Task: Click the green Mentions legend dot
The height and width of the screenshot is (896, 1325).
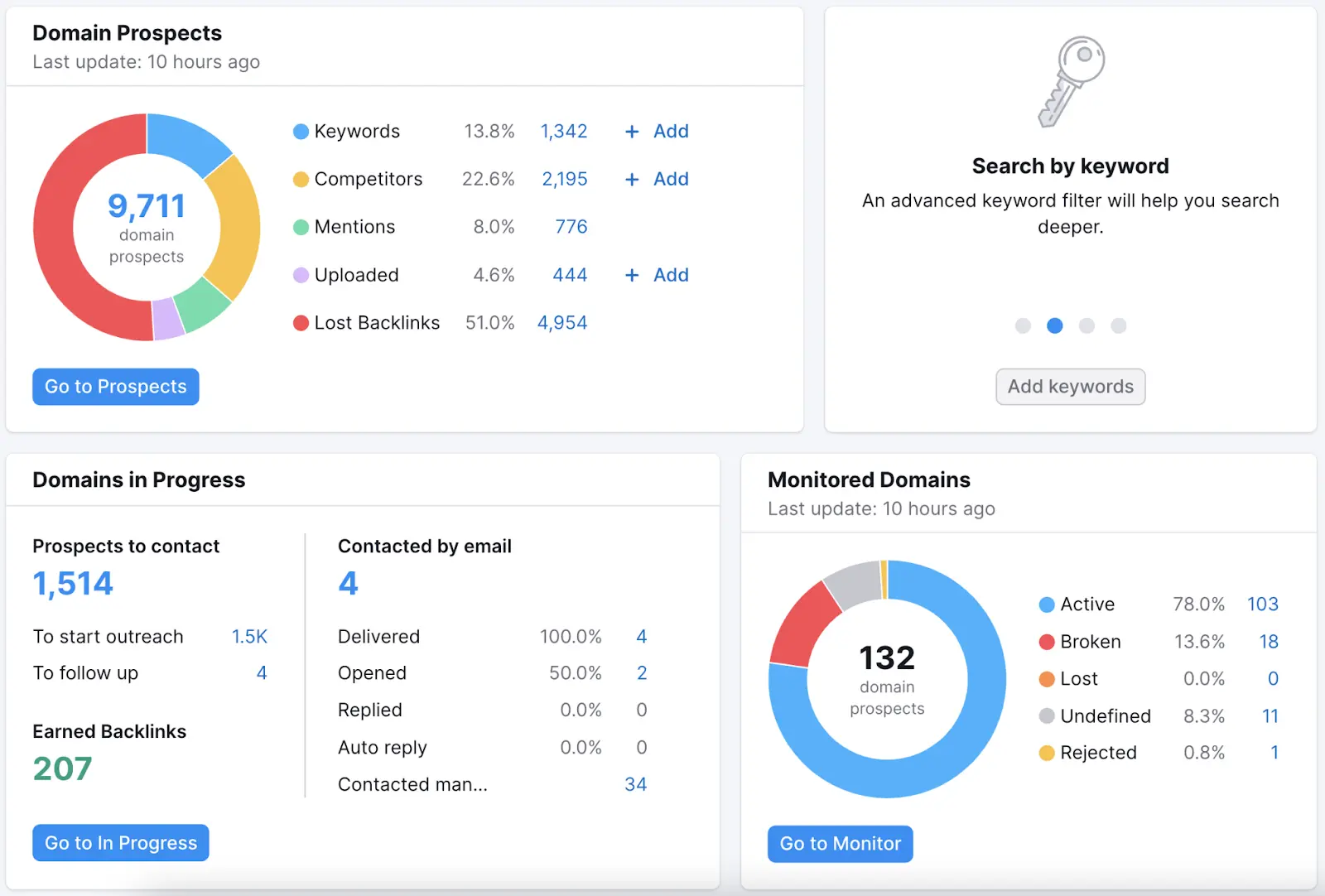Action: [x=301, y=227]
